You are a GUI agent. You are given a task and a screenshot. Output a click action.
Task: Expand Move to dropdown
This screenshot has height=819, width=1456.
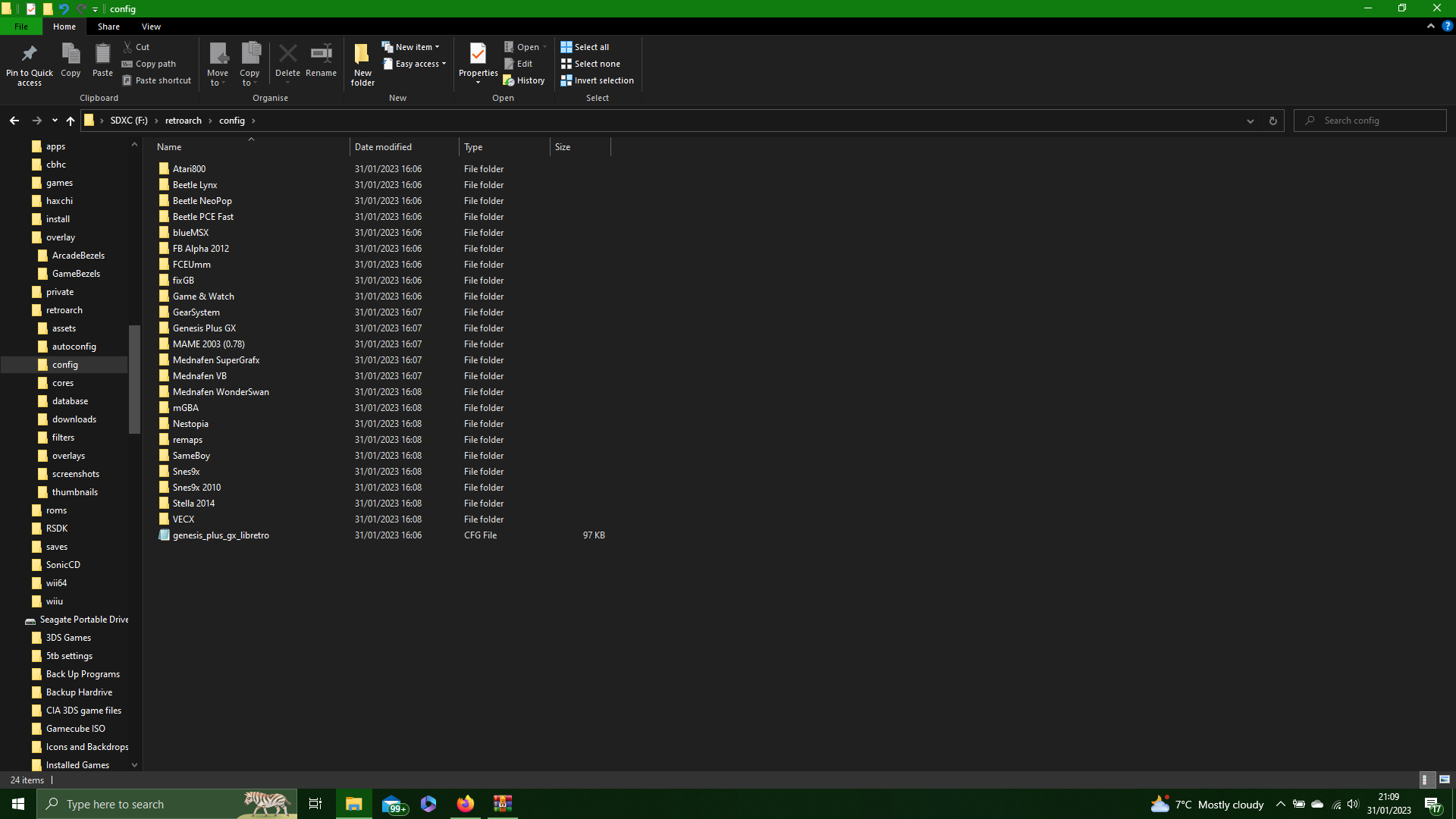218,79
